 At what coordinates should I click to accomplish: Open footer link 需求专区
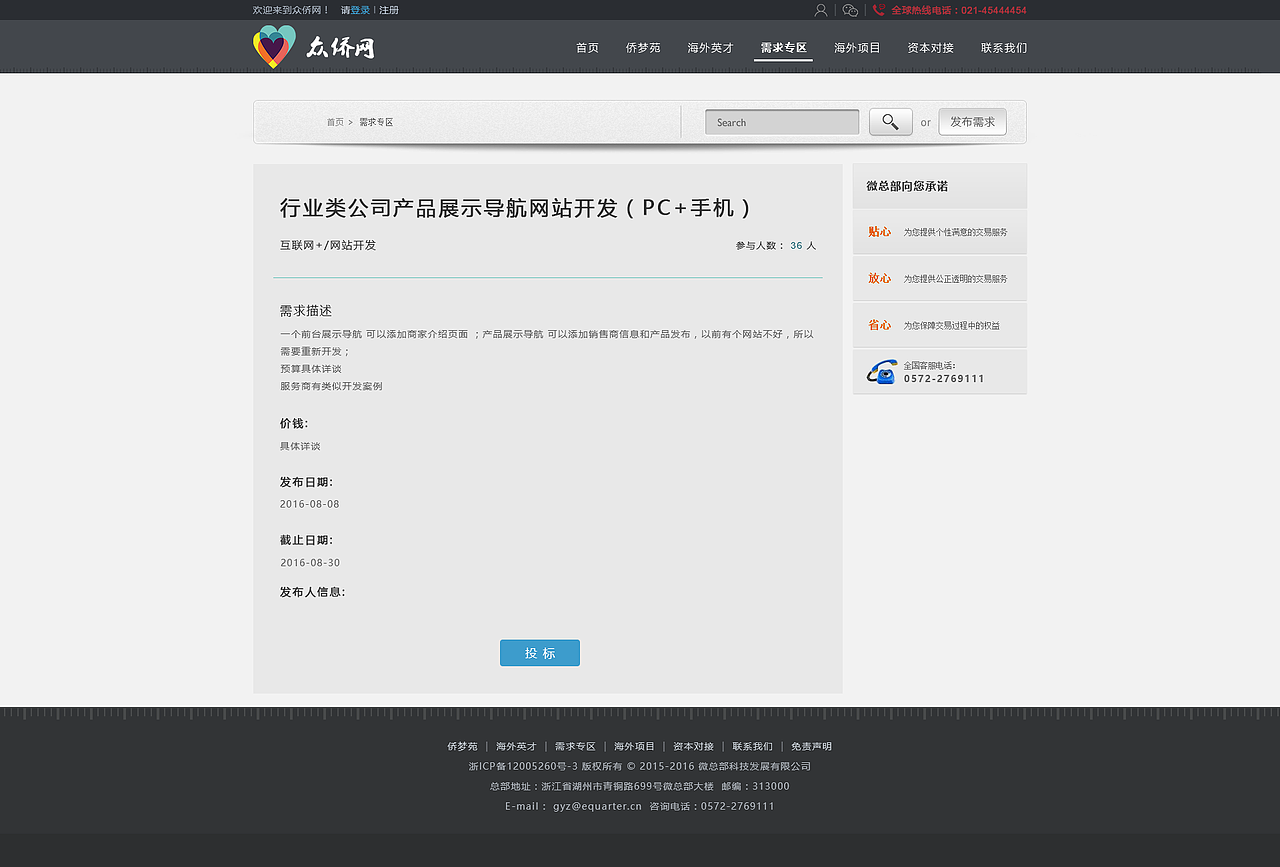pyautogui.click(x=575, y=746)
